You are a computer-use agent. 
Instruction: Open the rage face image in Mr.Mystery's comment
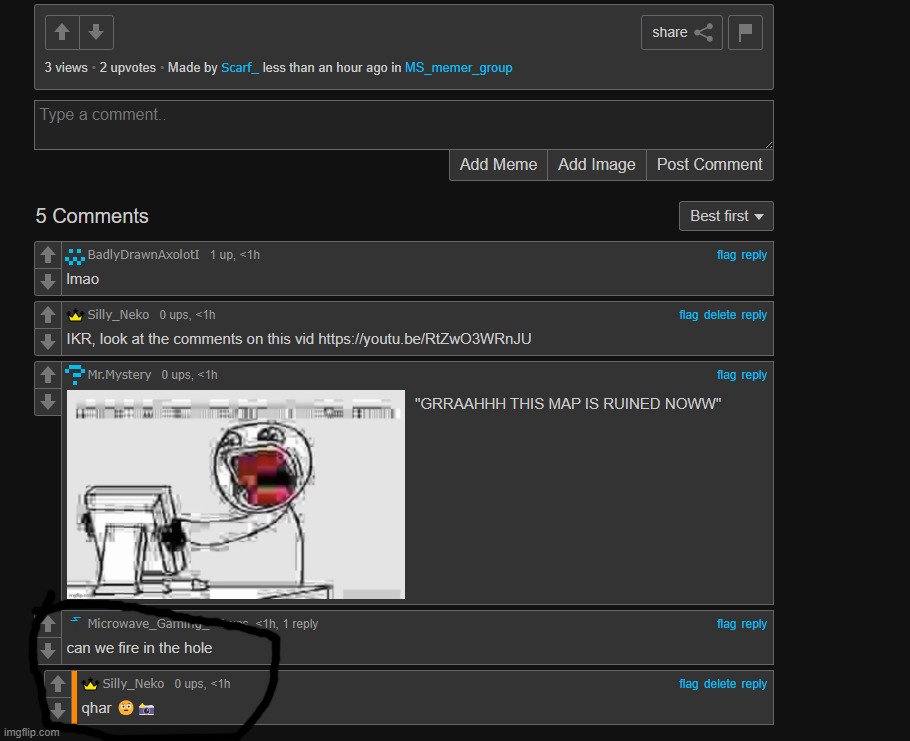236,495
